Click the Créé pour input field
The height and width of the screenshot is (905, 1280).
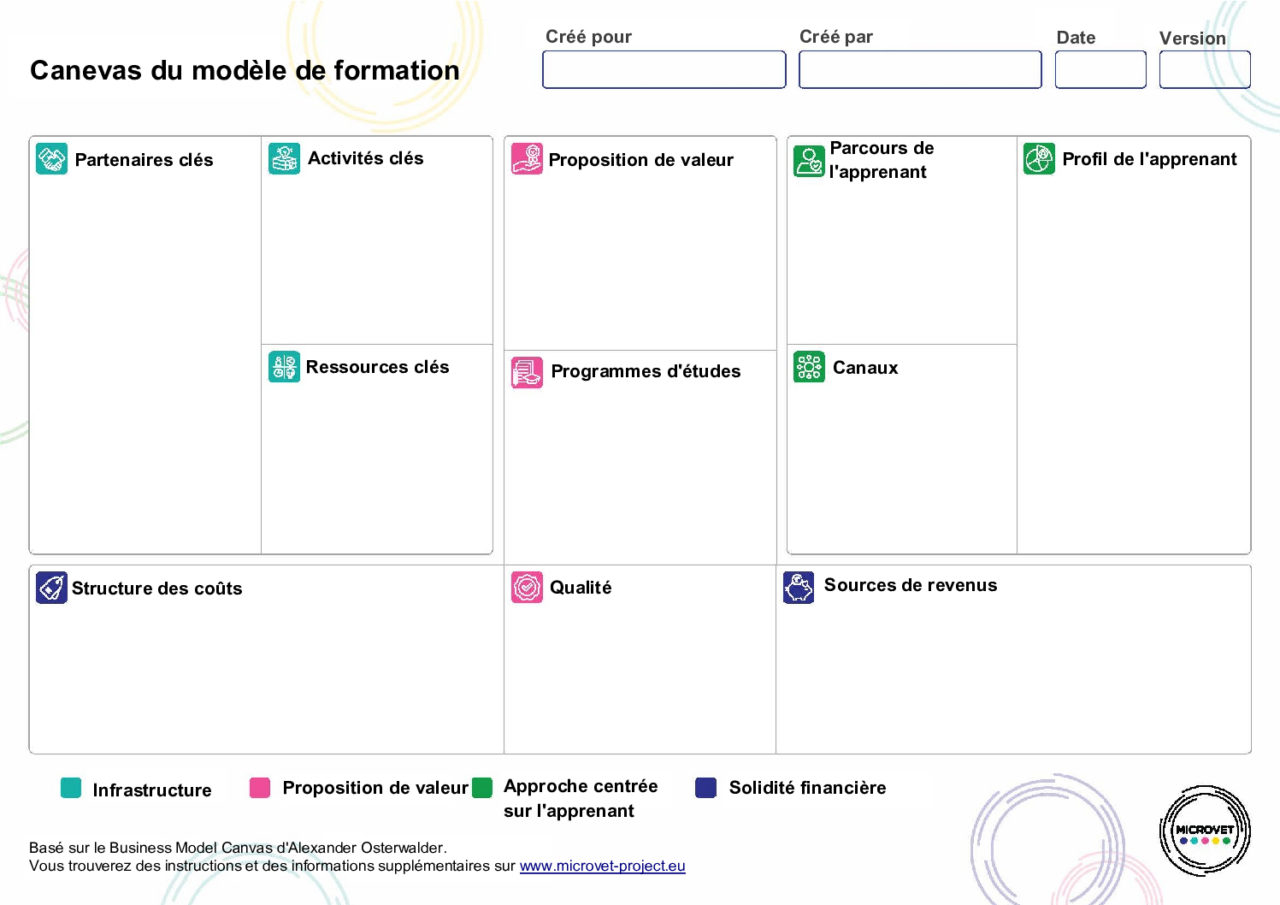pyautogui.click(x=664, y=70)
